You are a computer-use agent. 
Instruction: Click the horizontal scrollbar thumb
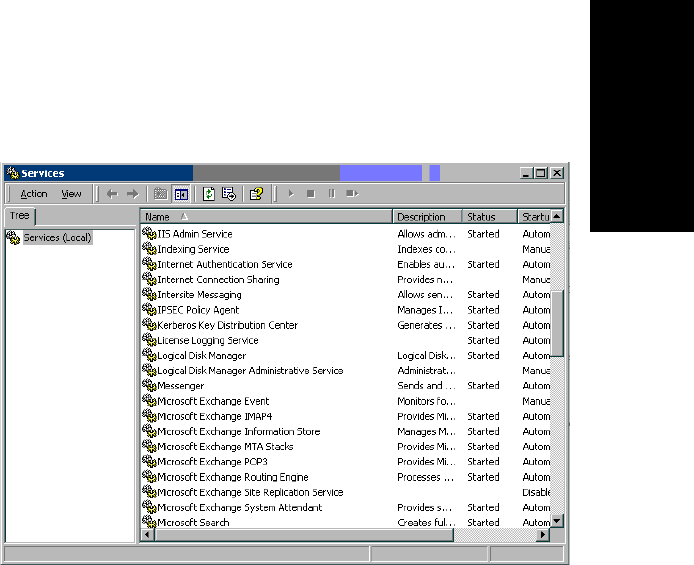point(304,535)
